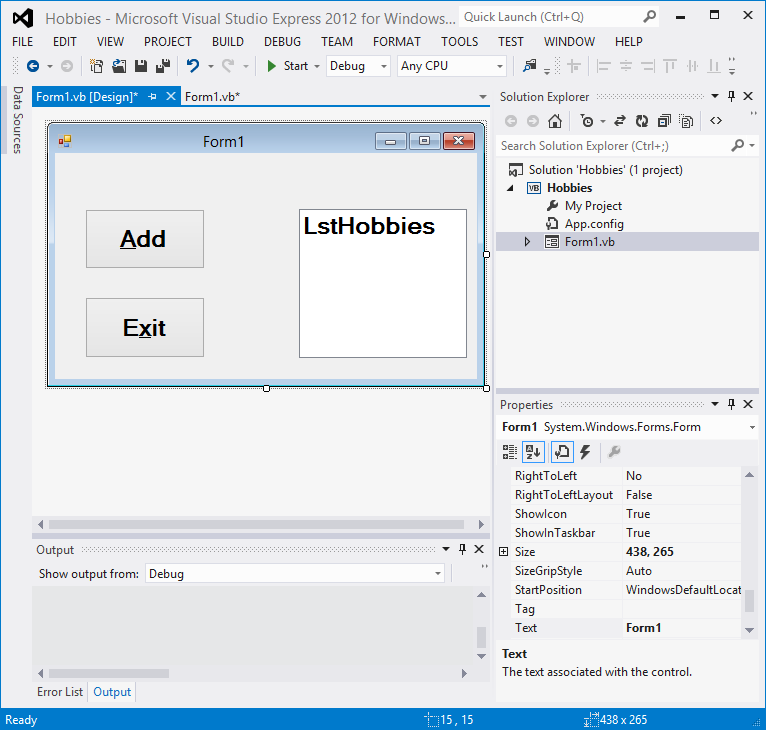766x730 pixels.
Task: Expand the Form1.vb tree node
Action: 527,242
